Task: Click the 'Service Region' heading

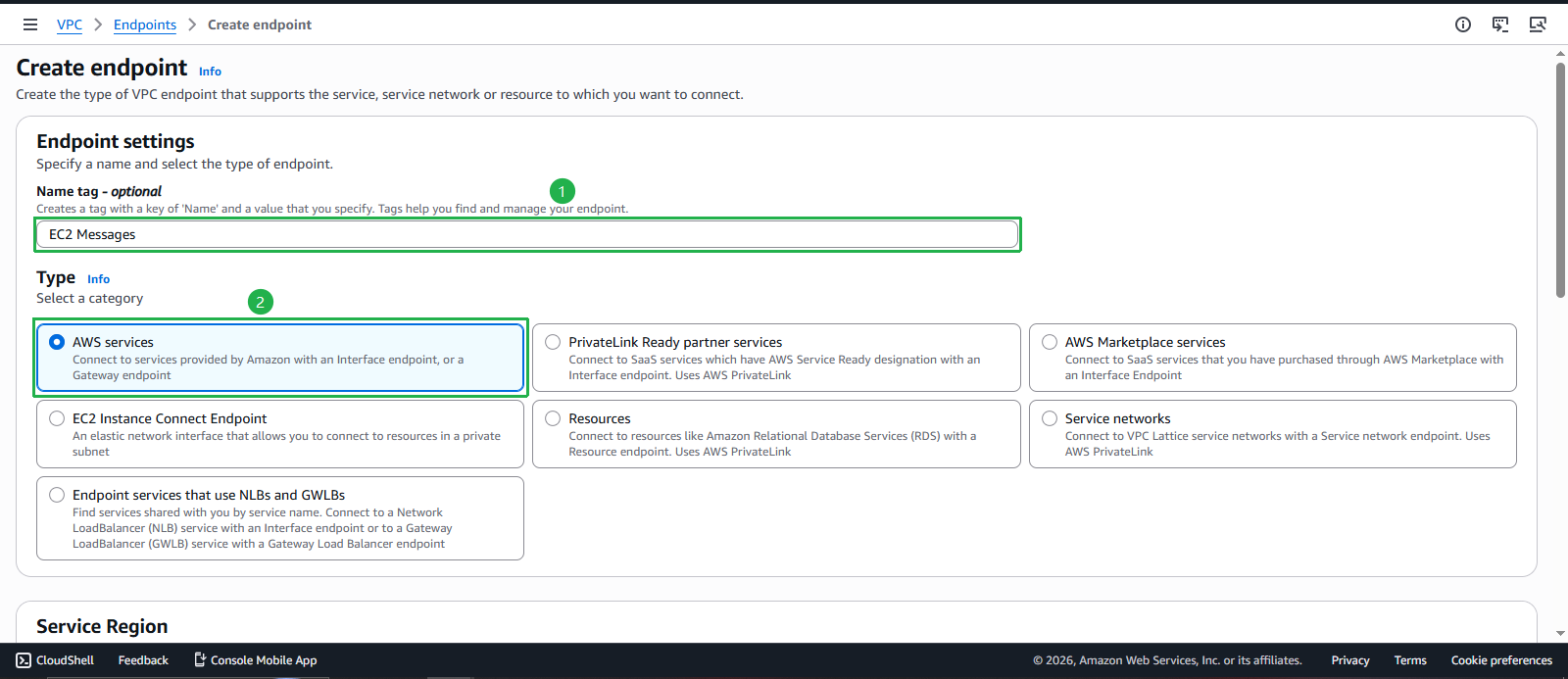Action: (x=102, y=626)
